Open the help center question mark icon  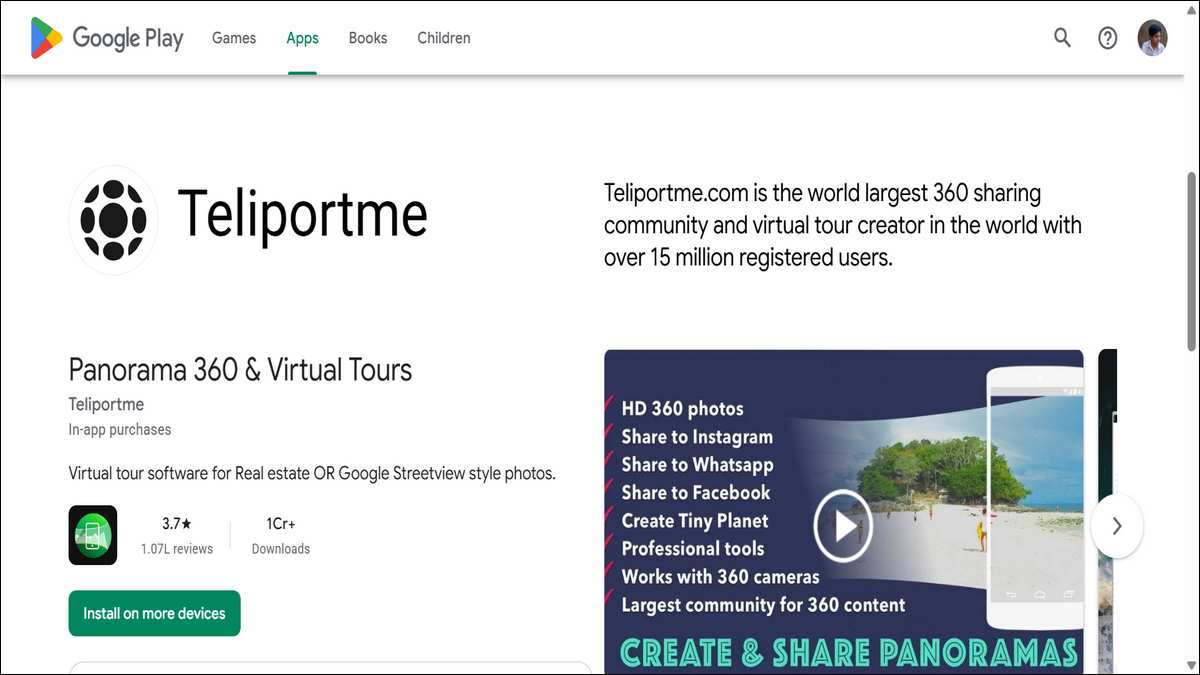1107,38
